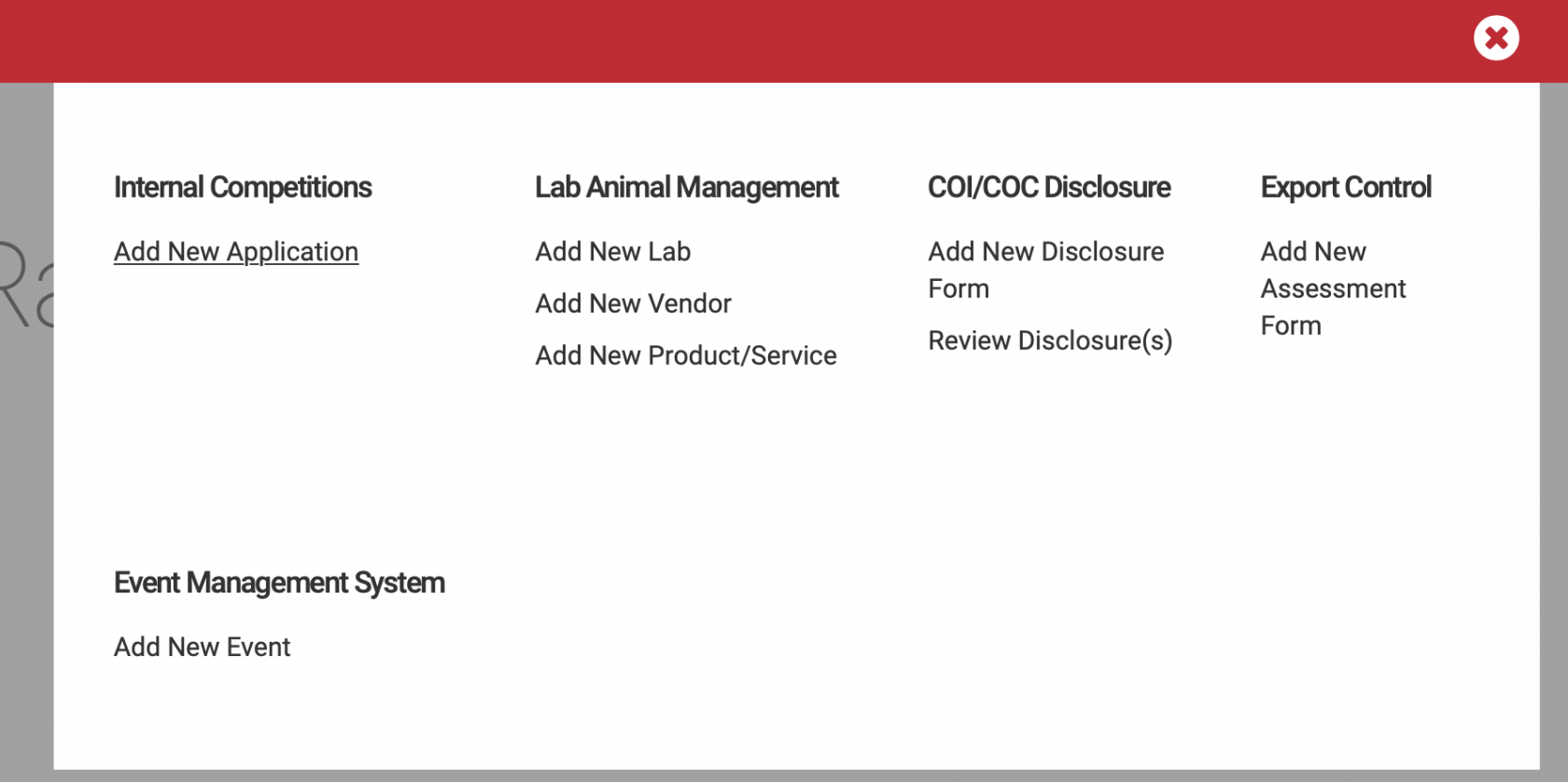This screenshot has height=782, width=1568.
Task: Choose Add New Vendor
Action: coord(634,303)
